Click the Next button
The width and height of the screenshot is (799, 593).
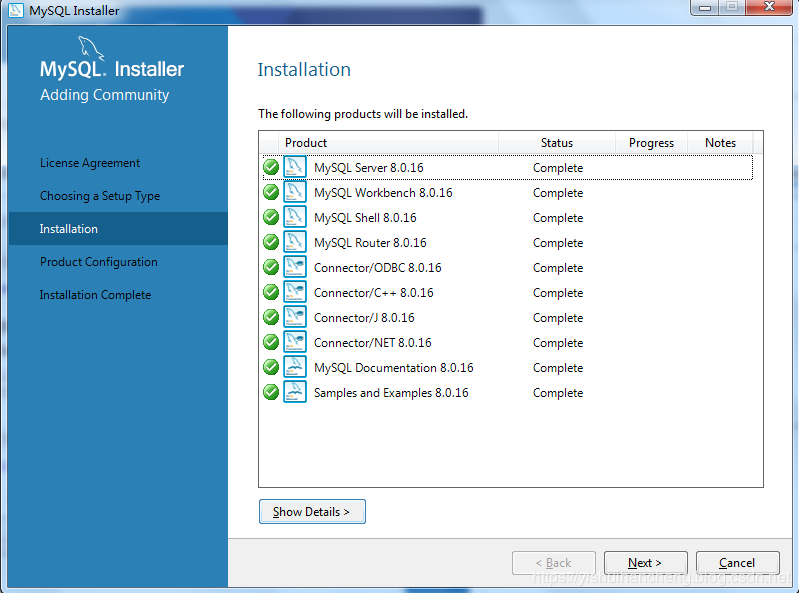tap(645, 563)
